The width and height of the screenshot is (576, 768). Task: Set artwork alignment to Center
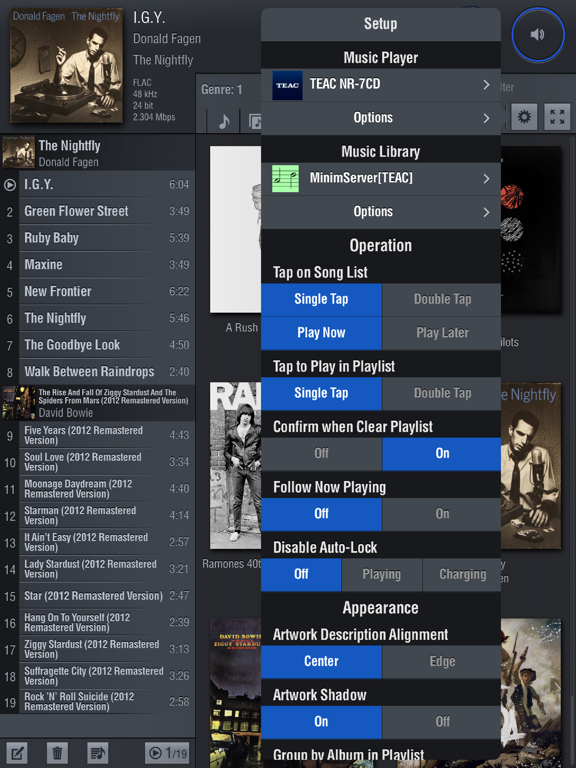[321, 661]
